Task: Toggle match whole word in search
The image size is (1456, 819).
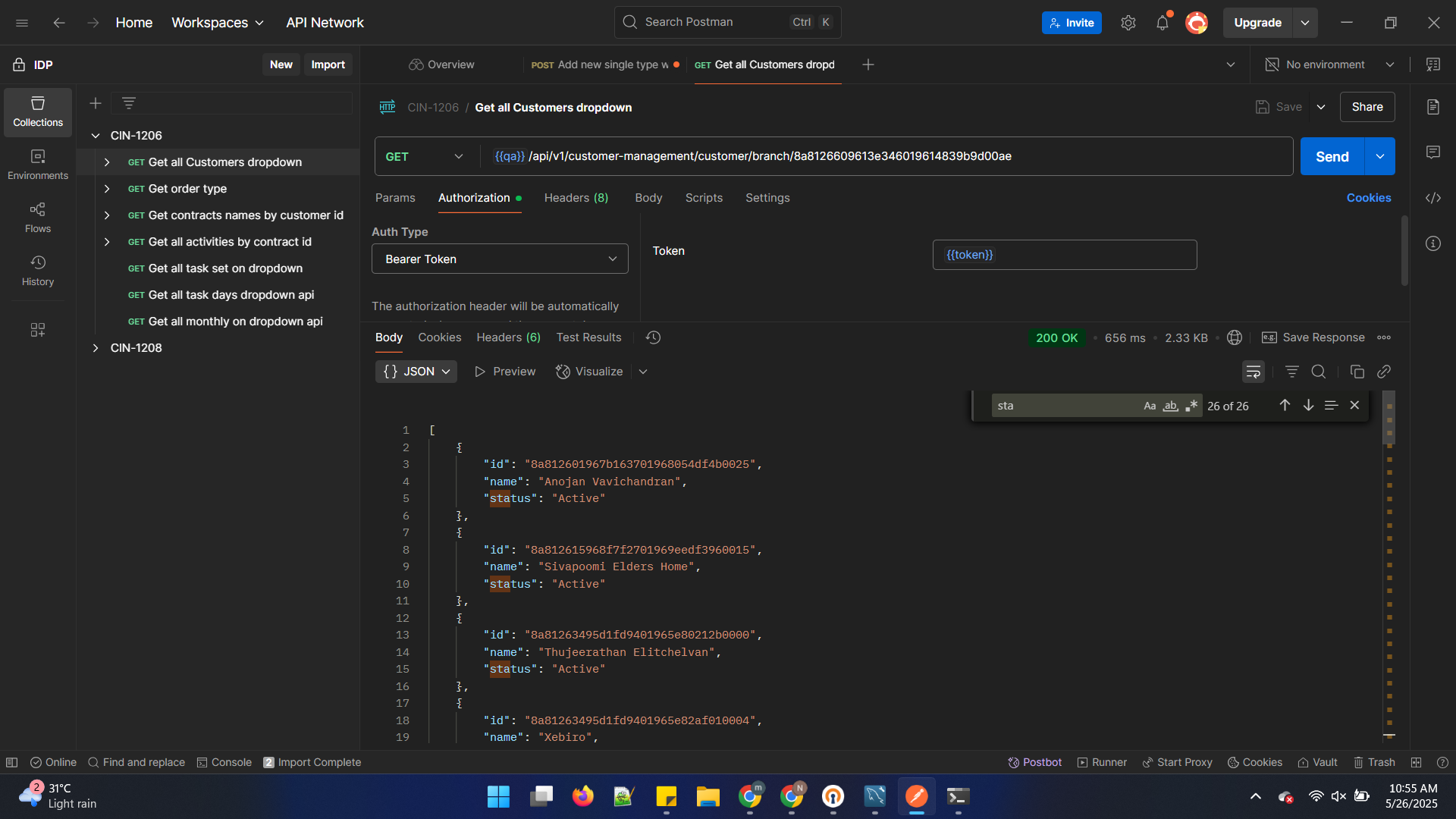Action: (1170, 406)
